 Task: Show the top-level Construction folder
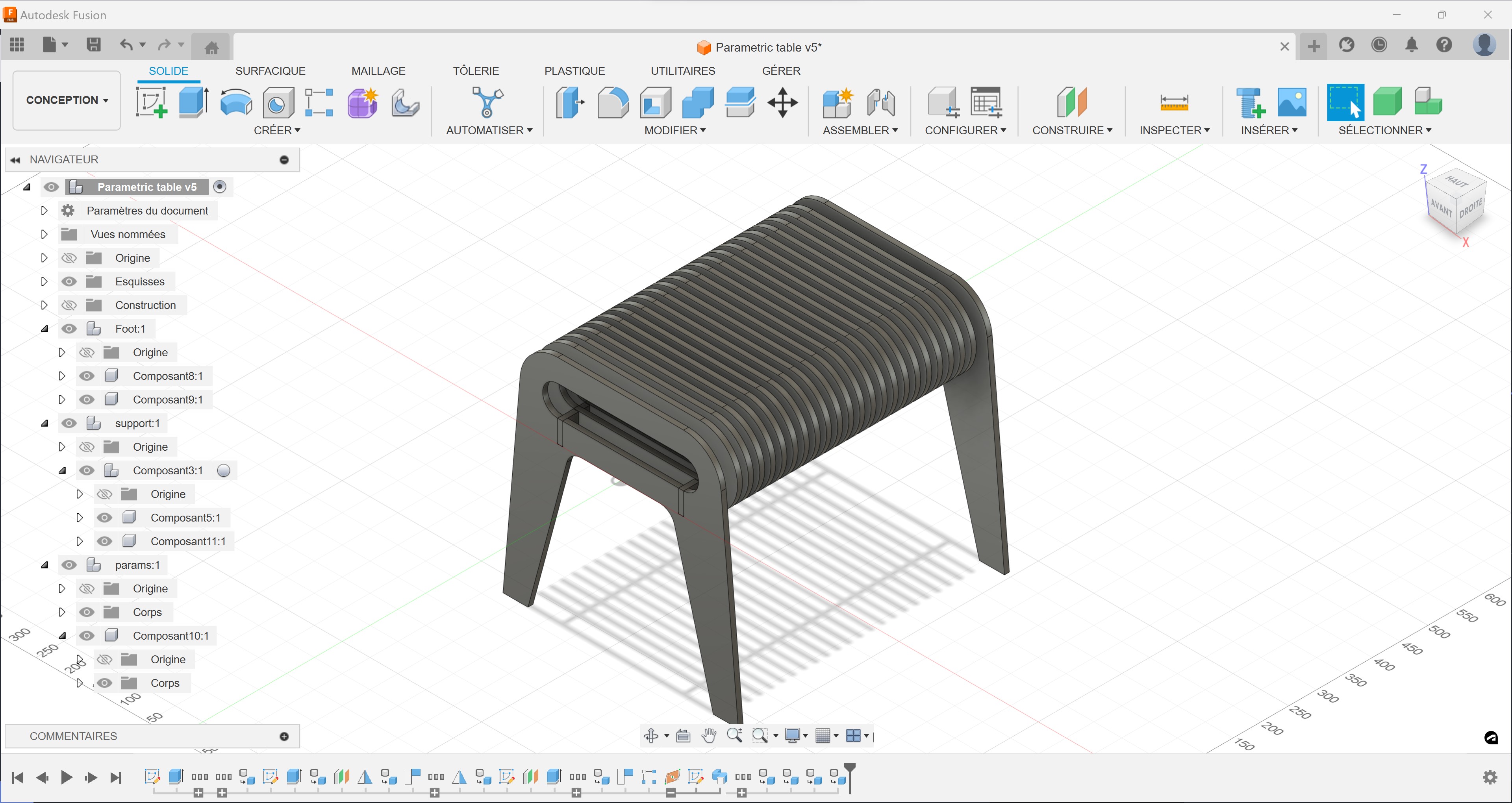[x=69, y=305]
